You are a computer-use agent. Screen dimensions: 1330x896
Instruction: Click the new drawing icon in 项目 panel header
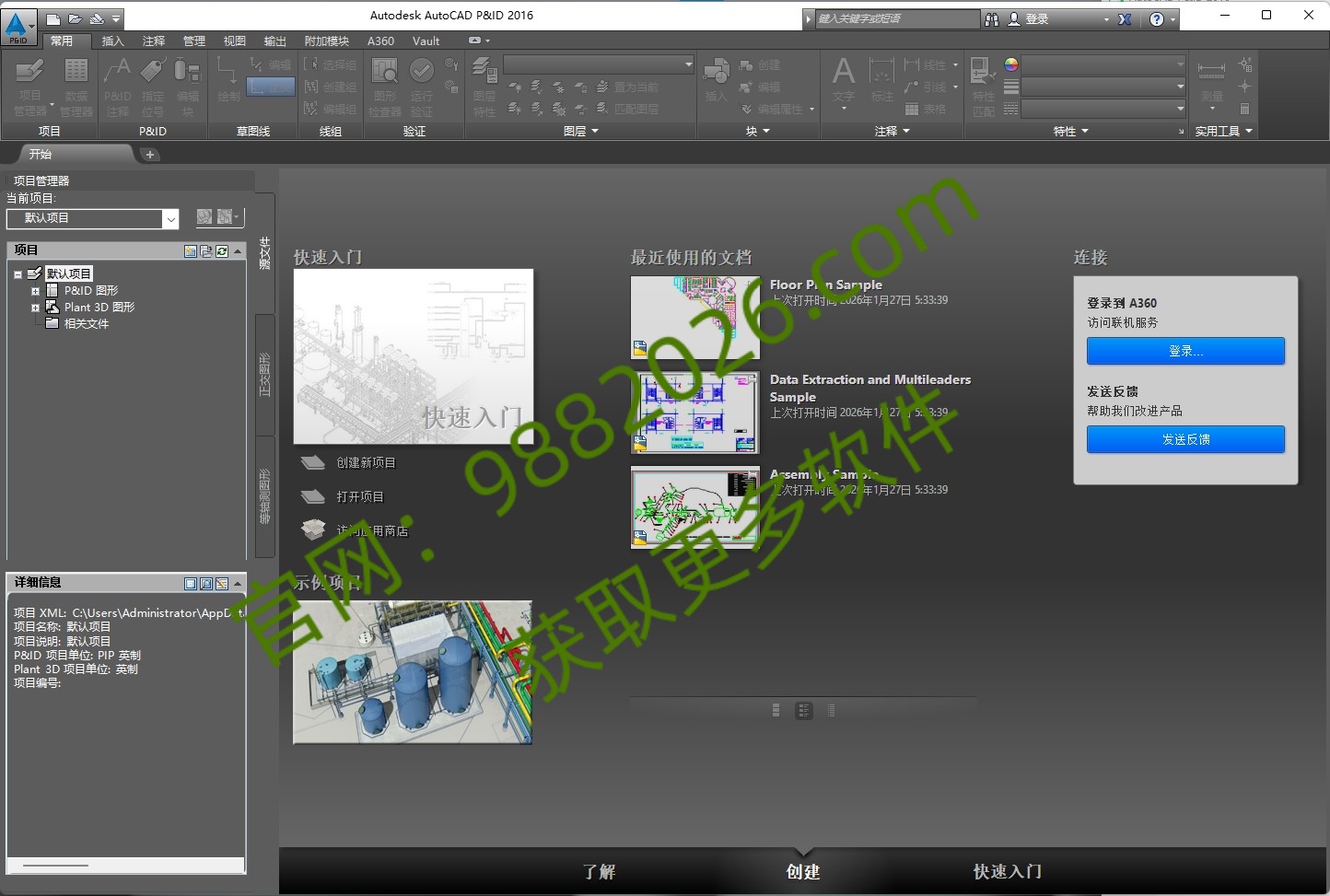pyautogui.click(x=191, y=250)
